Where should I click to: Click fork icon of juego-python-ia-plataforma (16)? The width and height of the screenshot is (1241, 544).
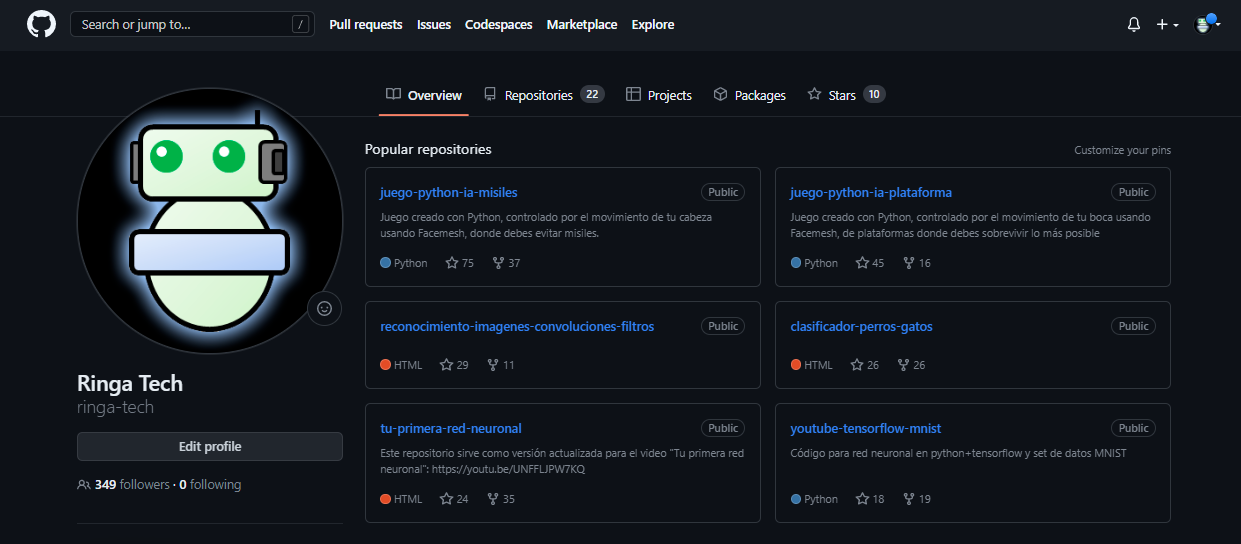pyautogui.click(x=908, y=263)
